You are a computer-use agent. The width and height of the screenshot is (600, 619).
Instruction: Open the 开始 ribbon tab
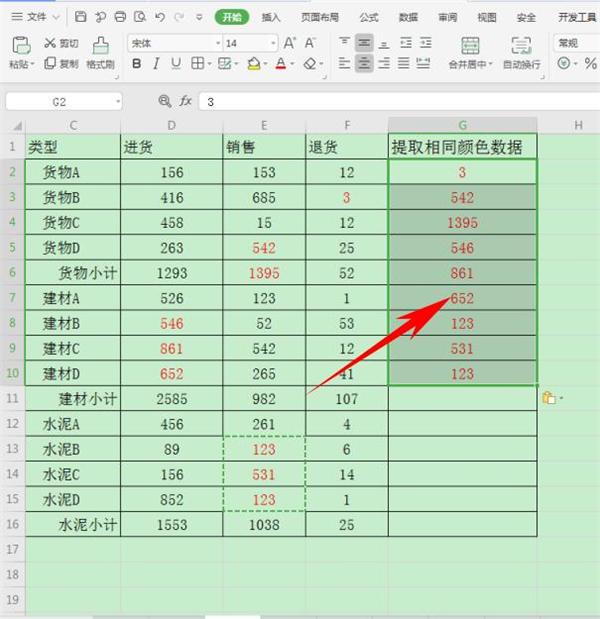(232, 17)
